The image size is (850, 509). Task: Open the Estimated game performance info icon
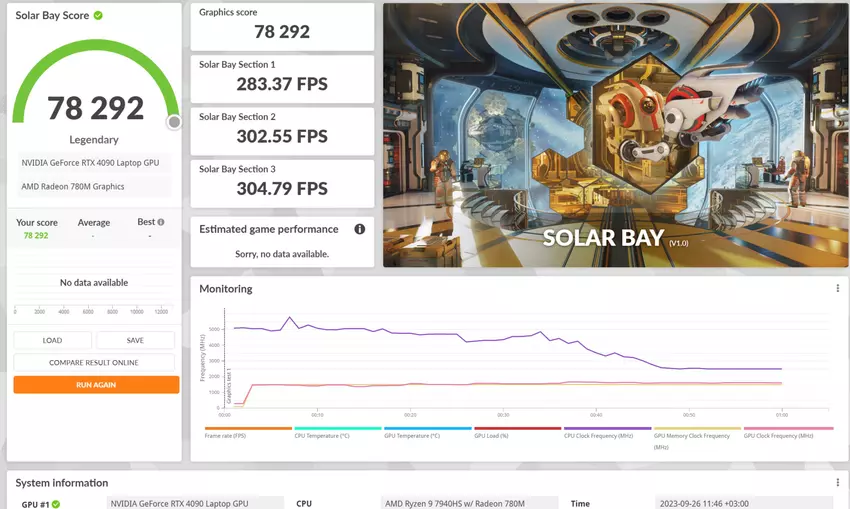[x=360, y=229]
